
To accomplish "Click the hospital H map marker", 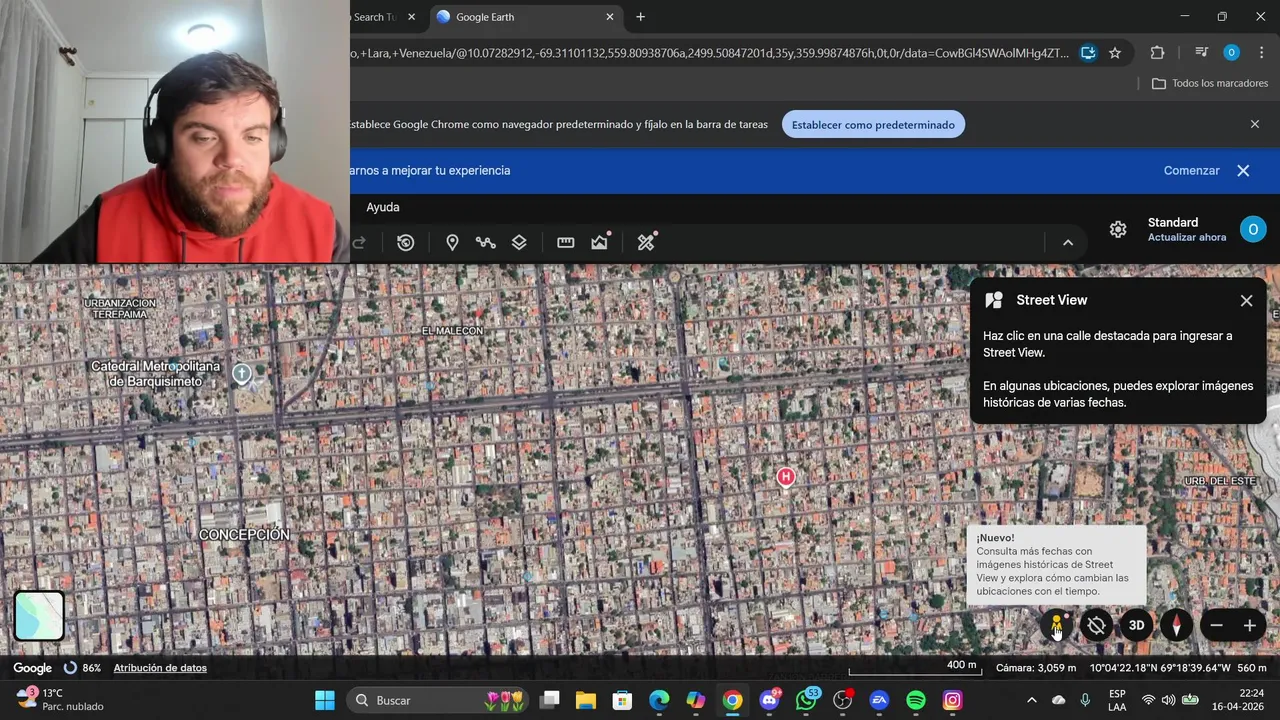I will click(x=786, y=477).
